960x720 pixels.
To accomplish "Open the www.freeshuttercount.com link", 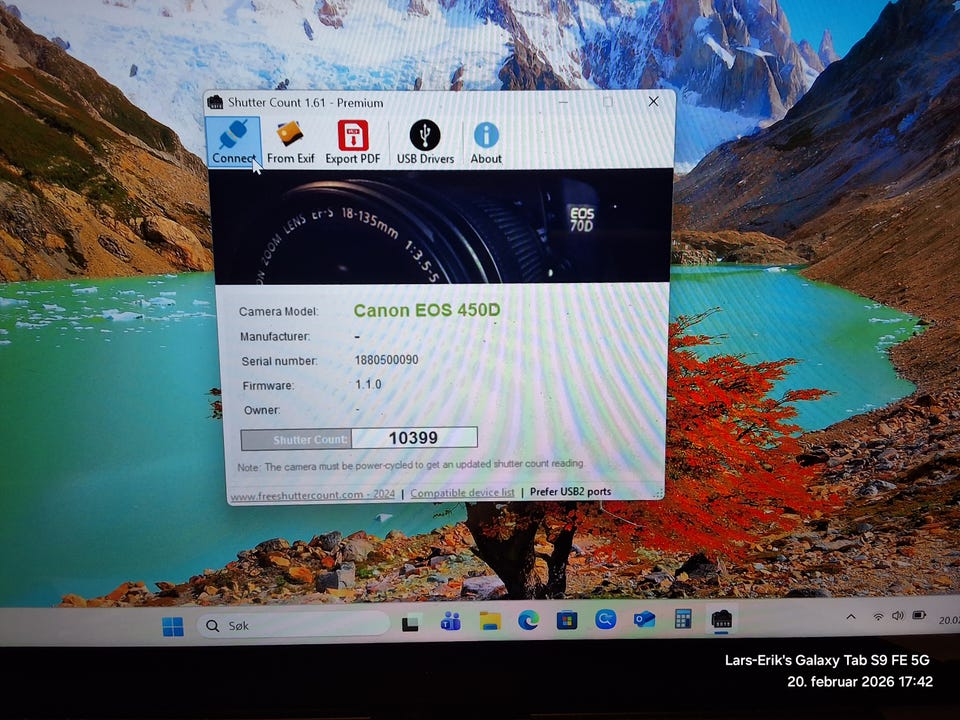I will [x=312, y=495].
